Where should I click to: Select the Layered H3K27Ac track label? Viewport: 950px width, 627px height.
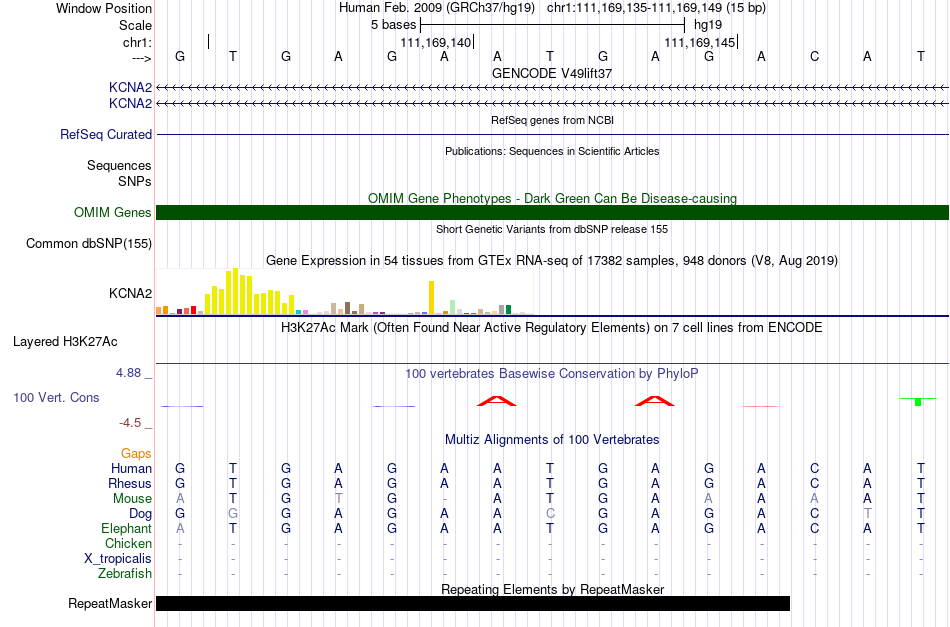pyautogui.click(x=65, y=342)
